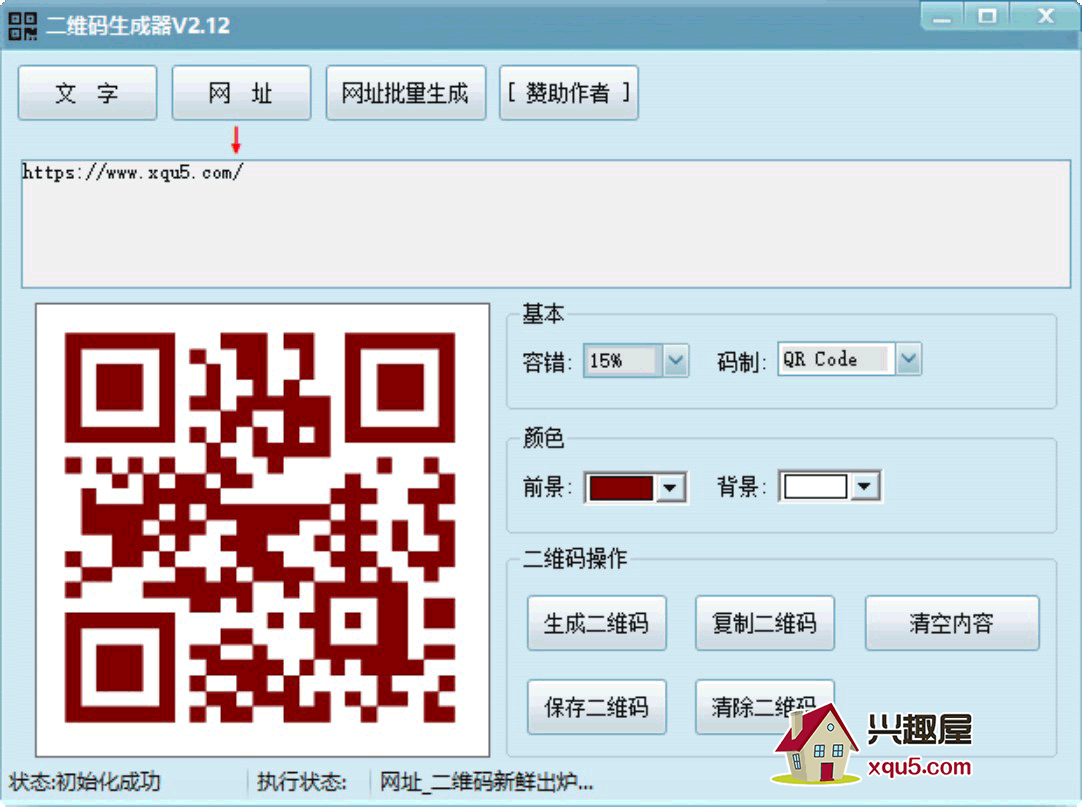Click the 清空内容 clear content button
This screenshot has height=807, width=1082.
pyautogui.click(x=952, y=623)
